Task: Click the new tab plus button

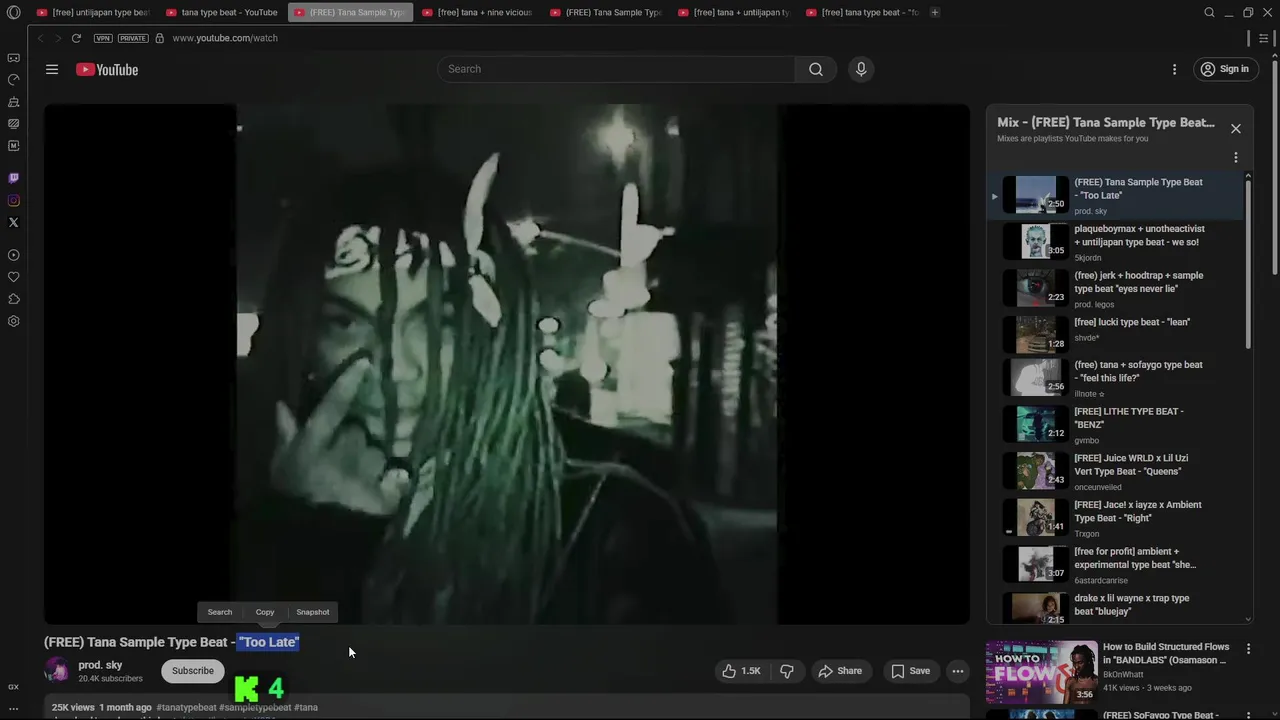Action: tap(935, 12)
